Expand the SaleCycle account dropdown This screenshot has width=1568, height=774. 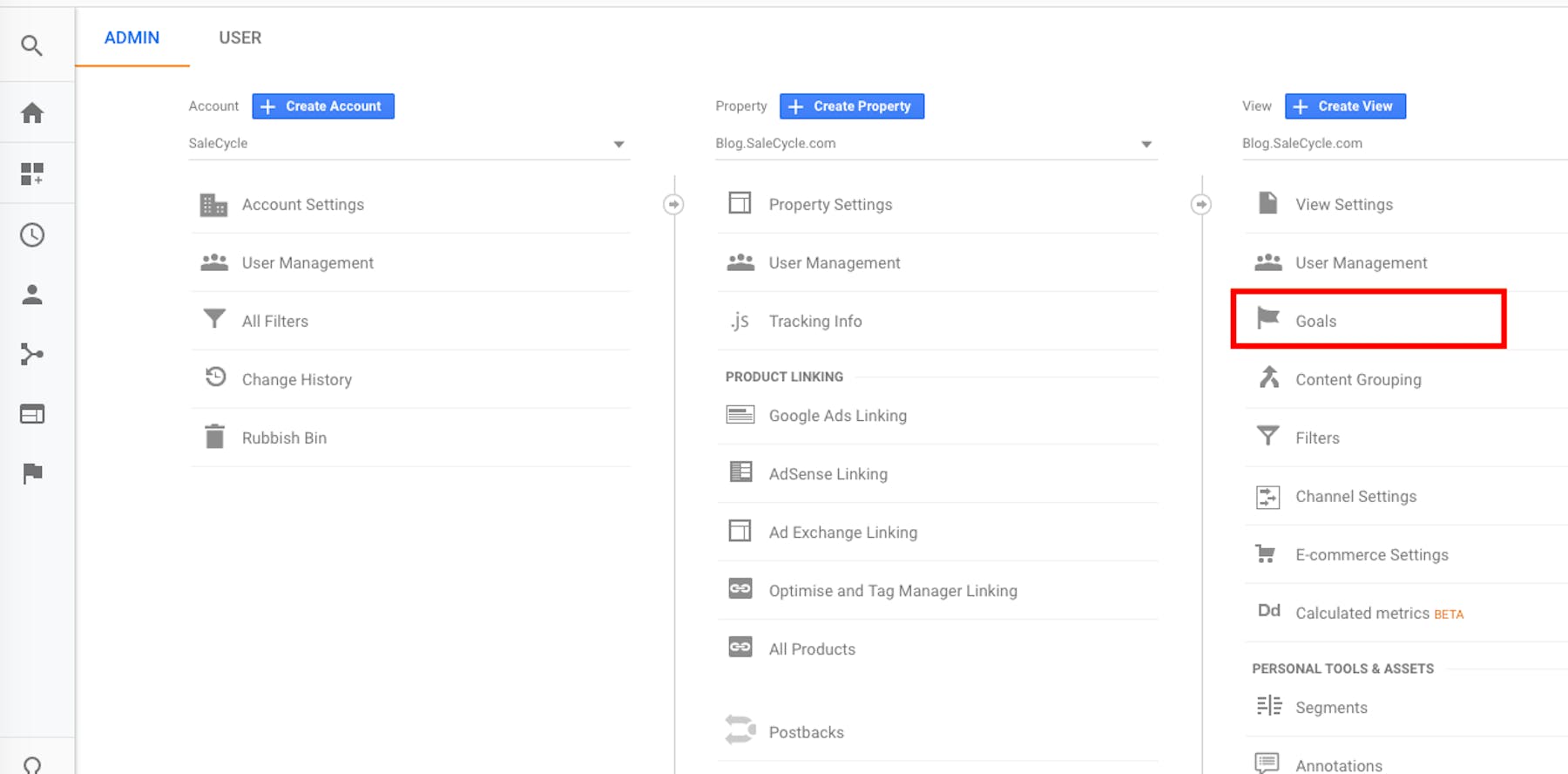point(409,144)
